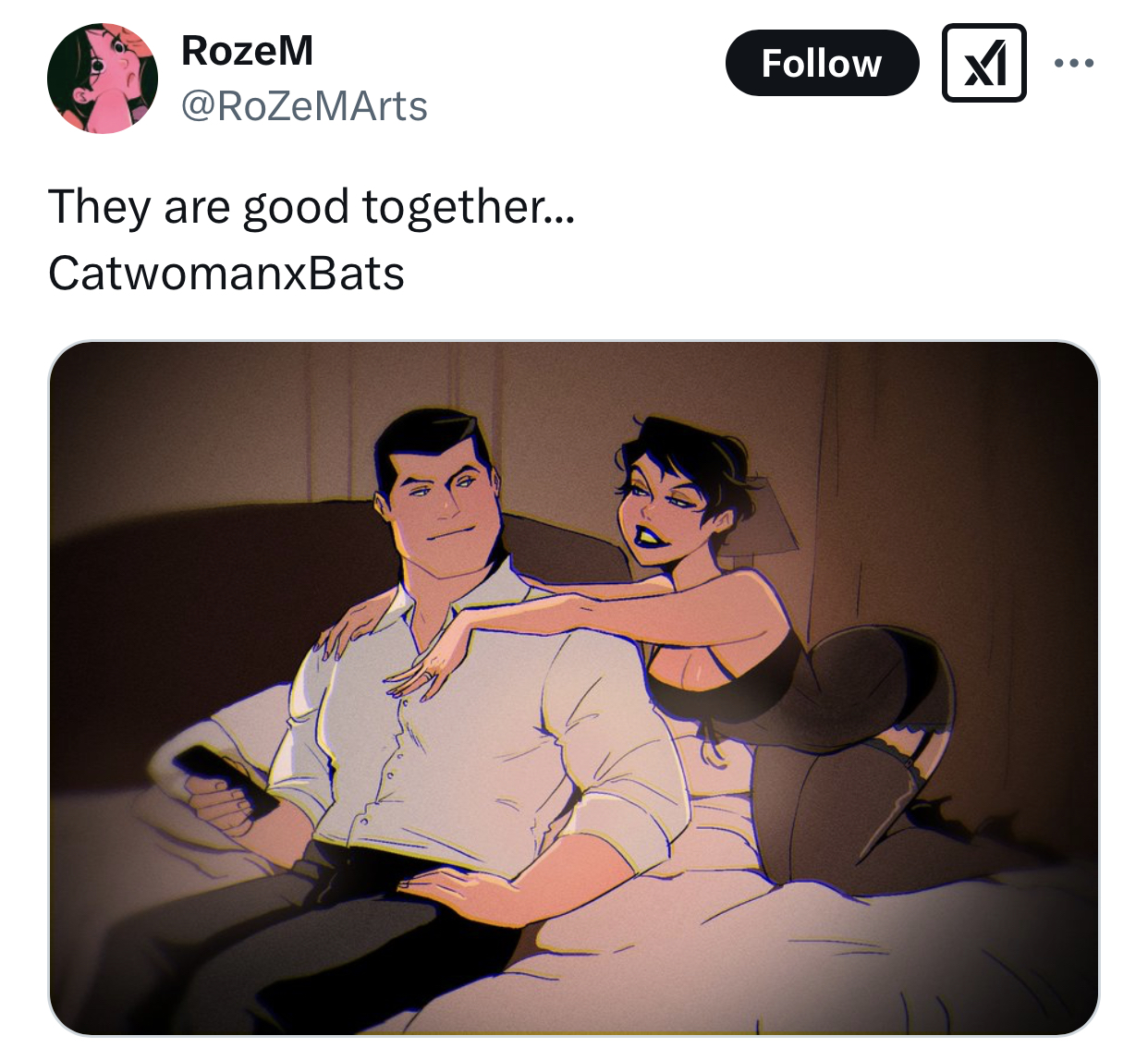Open the three-dot more options menu
The image size is (1148, 1048).
coord(1074,63)
